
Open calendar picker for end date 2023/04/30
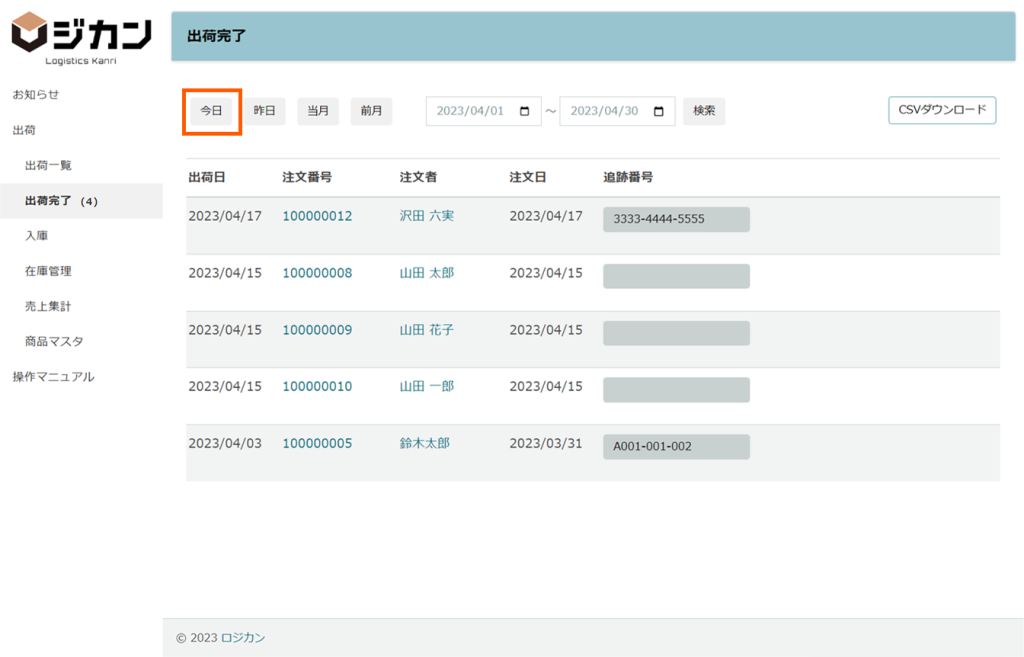[658, 111]
